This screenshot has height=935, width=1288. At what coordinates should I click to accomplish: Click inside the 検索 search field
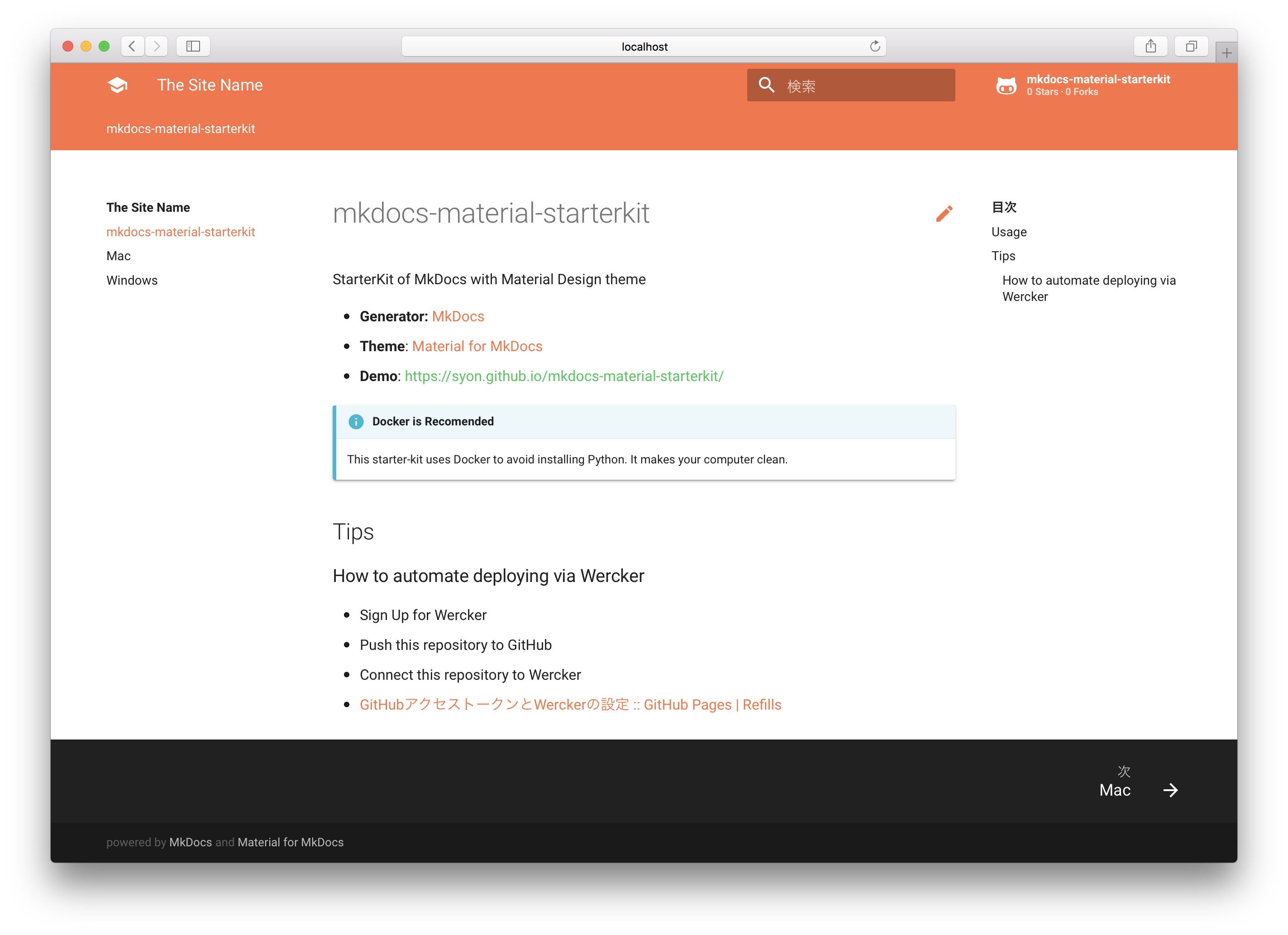[x=852, y=85]
